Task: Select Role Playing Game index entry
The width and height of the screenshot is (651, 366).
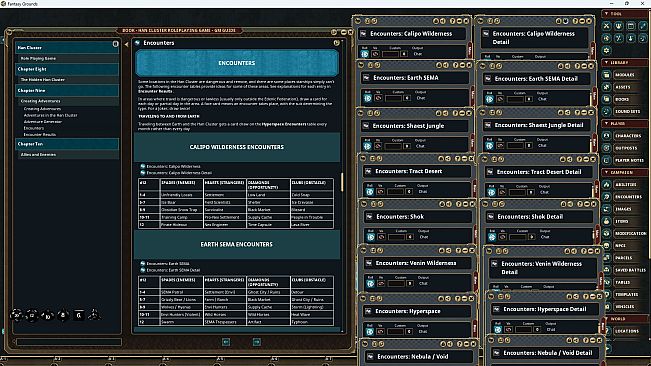Action: (67, 59)
